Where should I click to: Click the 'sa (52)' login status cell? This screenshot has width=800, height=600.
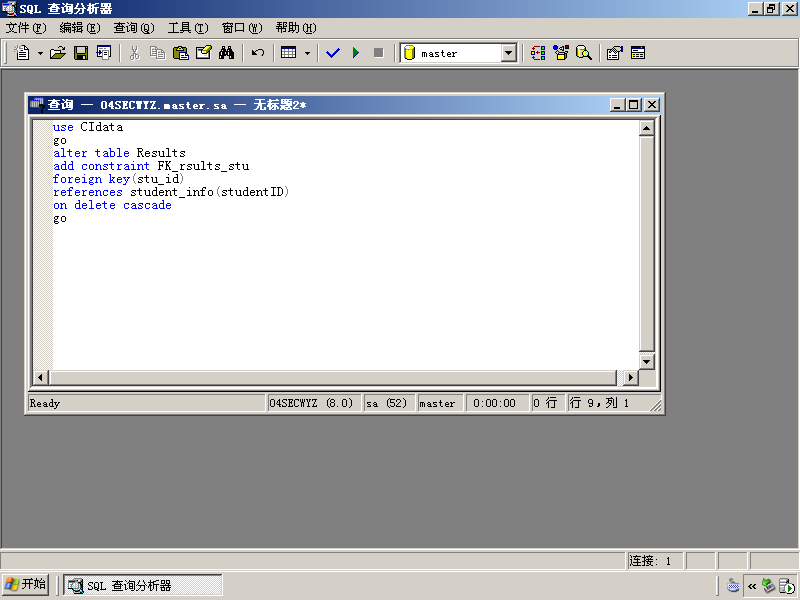tap(389, 403)
